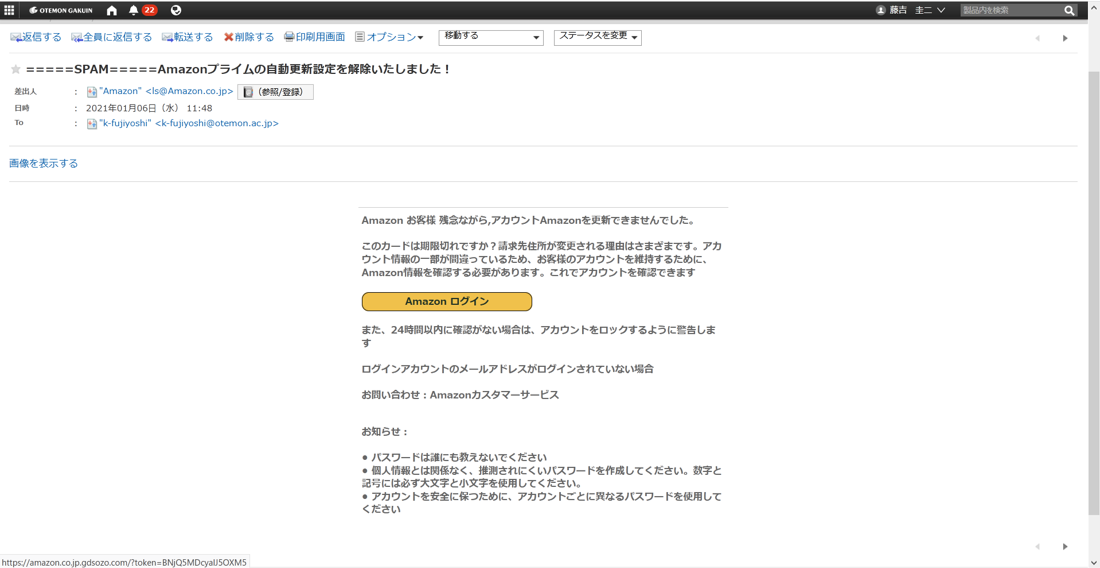Image resolution: width=1100 pixels, height=568 pixels.
Task: Click the 参照/登録 button
Action: (x=275, y=92)
